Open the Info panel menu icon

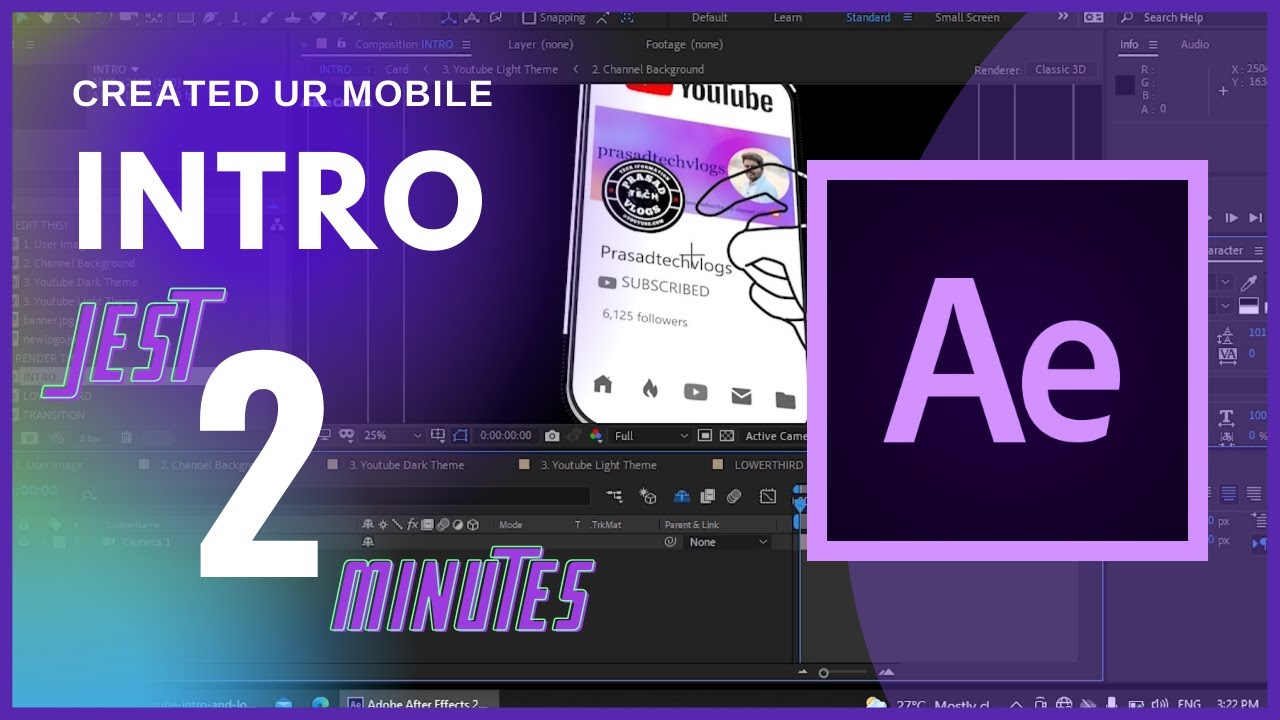coord(1153,45)
